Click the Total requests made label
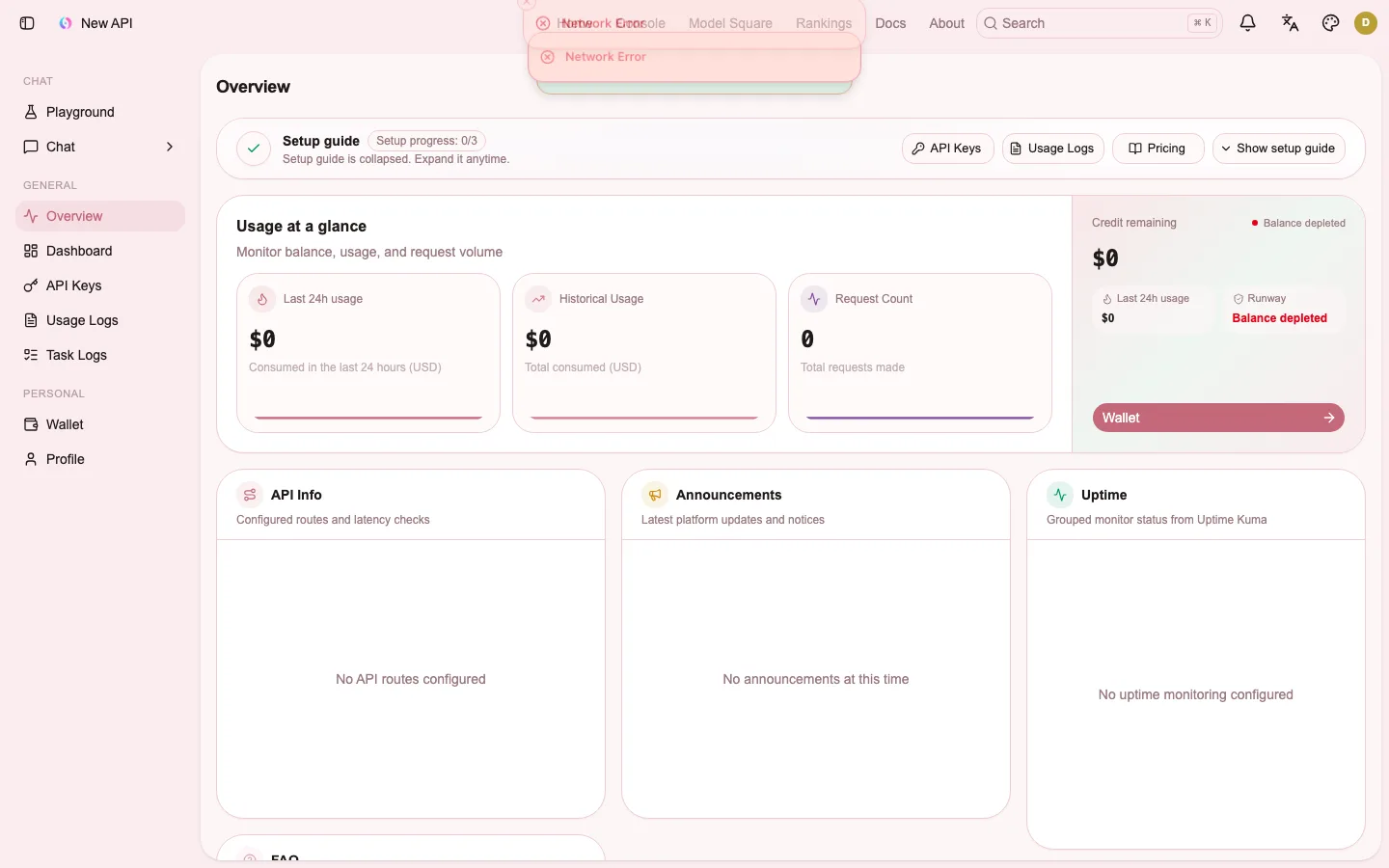 (x=853, y=367)
